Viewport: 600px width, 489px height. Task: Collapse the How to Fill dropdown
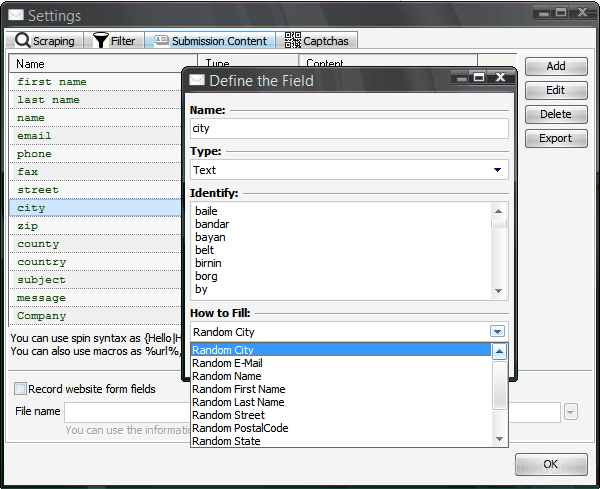tap(498, 332)
